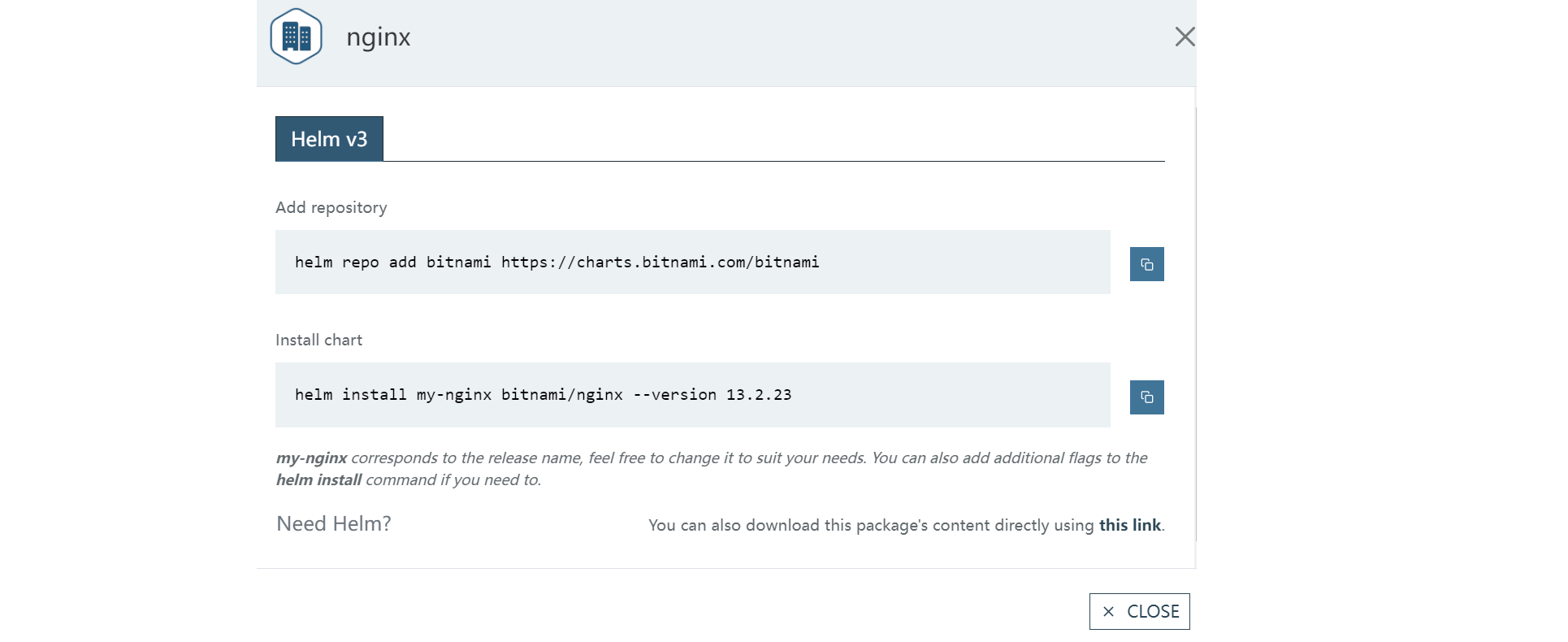Click the modal's vertical scrollbar
This screenshot has height=642, width=1568.
point(1196,323)
